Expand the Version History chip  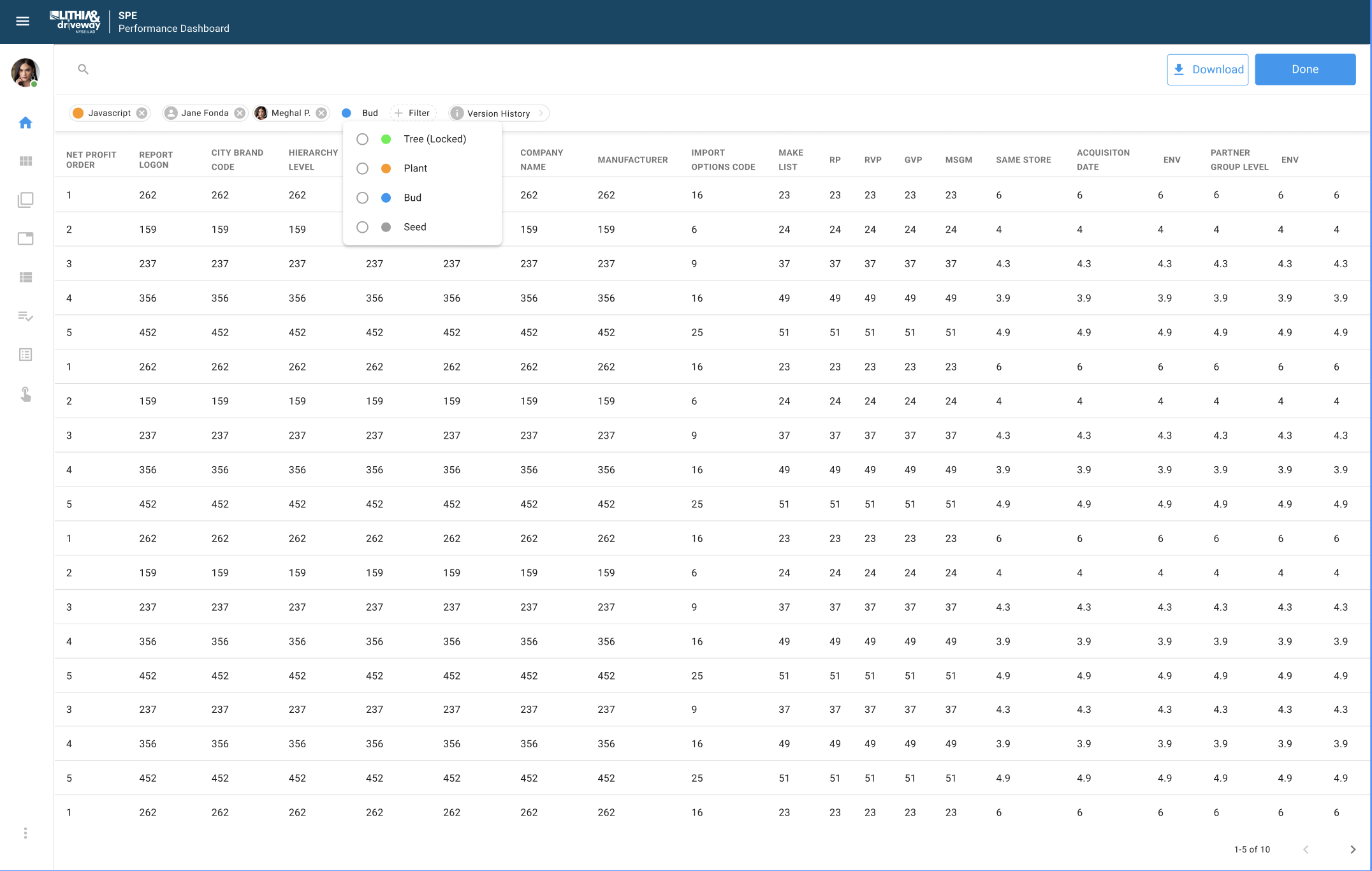pyautogui.click(x=499, y=113)
